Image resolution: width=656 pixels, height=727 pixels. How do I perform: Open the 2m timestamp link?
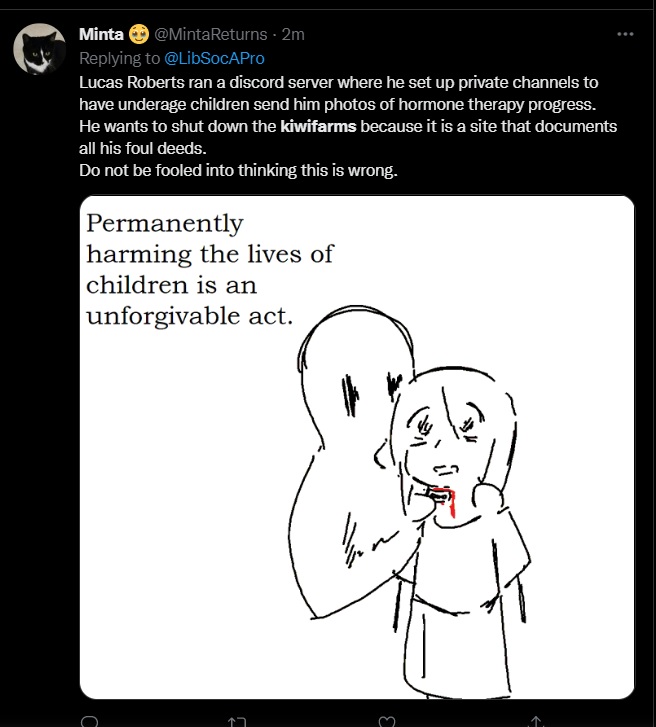tap(293, 34)
